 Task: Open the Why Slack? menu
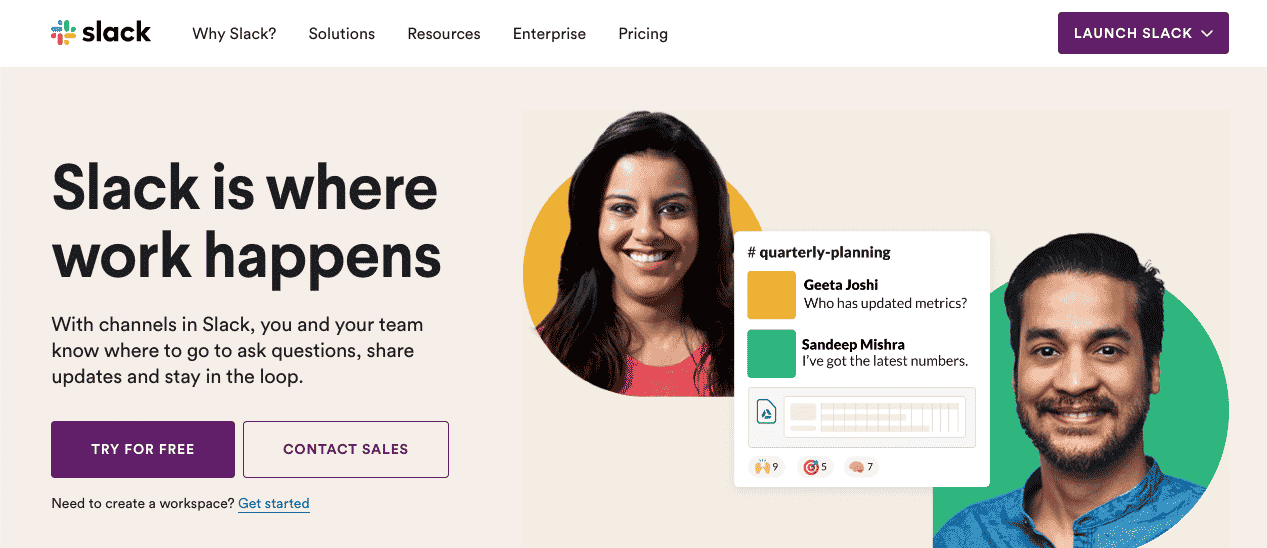click(234, 33)
